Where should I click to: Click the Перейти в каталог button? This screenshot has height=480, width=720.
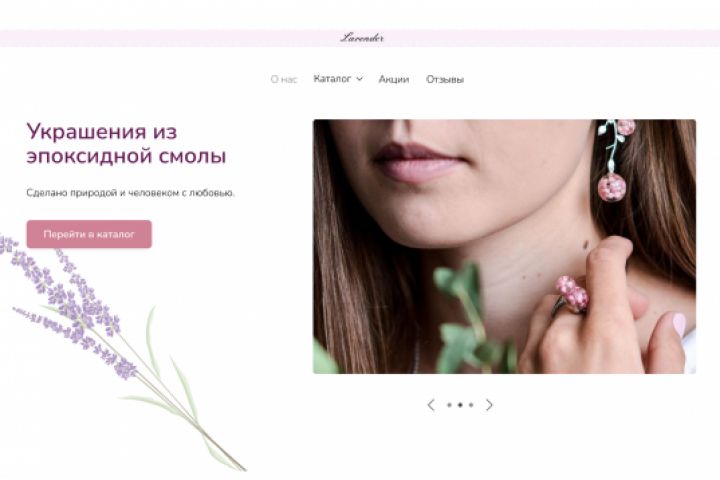(x=89, y=234)
